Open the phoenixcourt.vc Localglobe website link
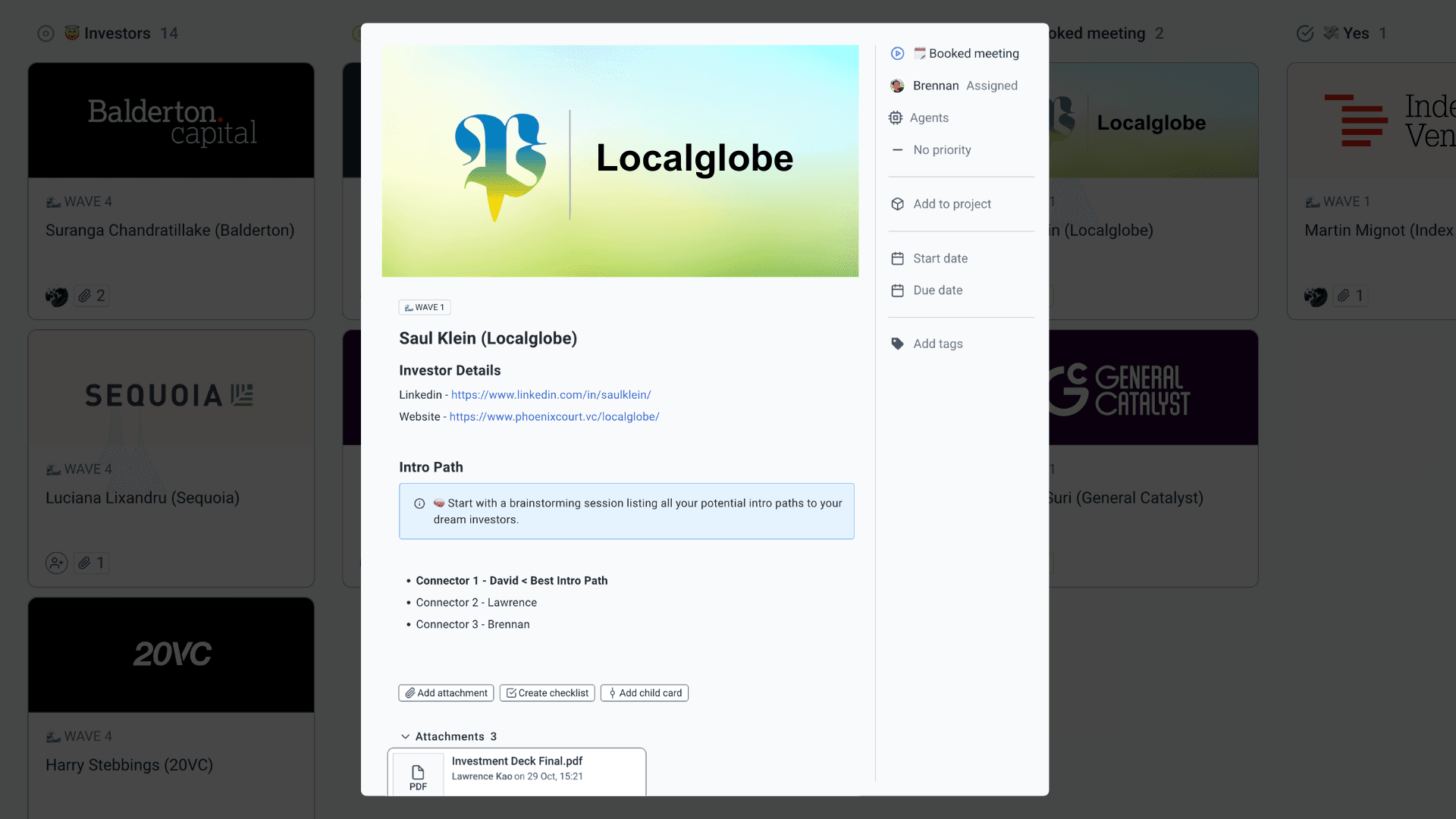1456x819 pixels. click(554, 417)
